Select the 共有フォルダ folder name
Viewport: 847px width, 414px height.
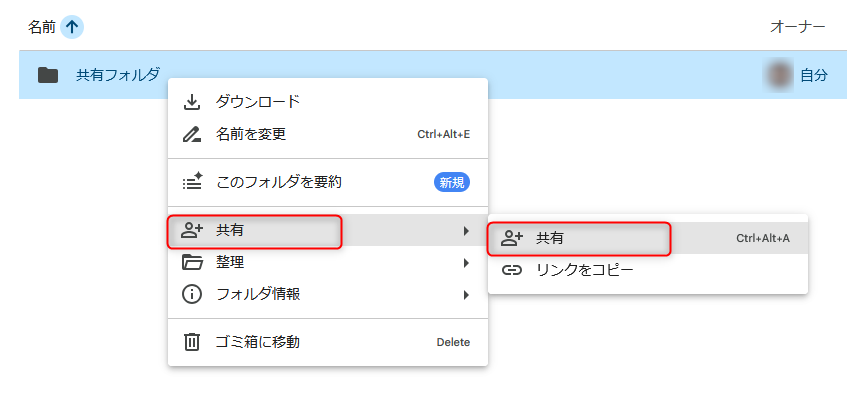[x=118, y=75]
